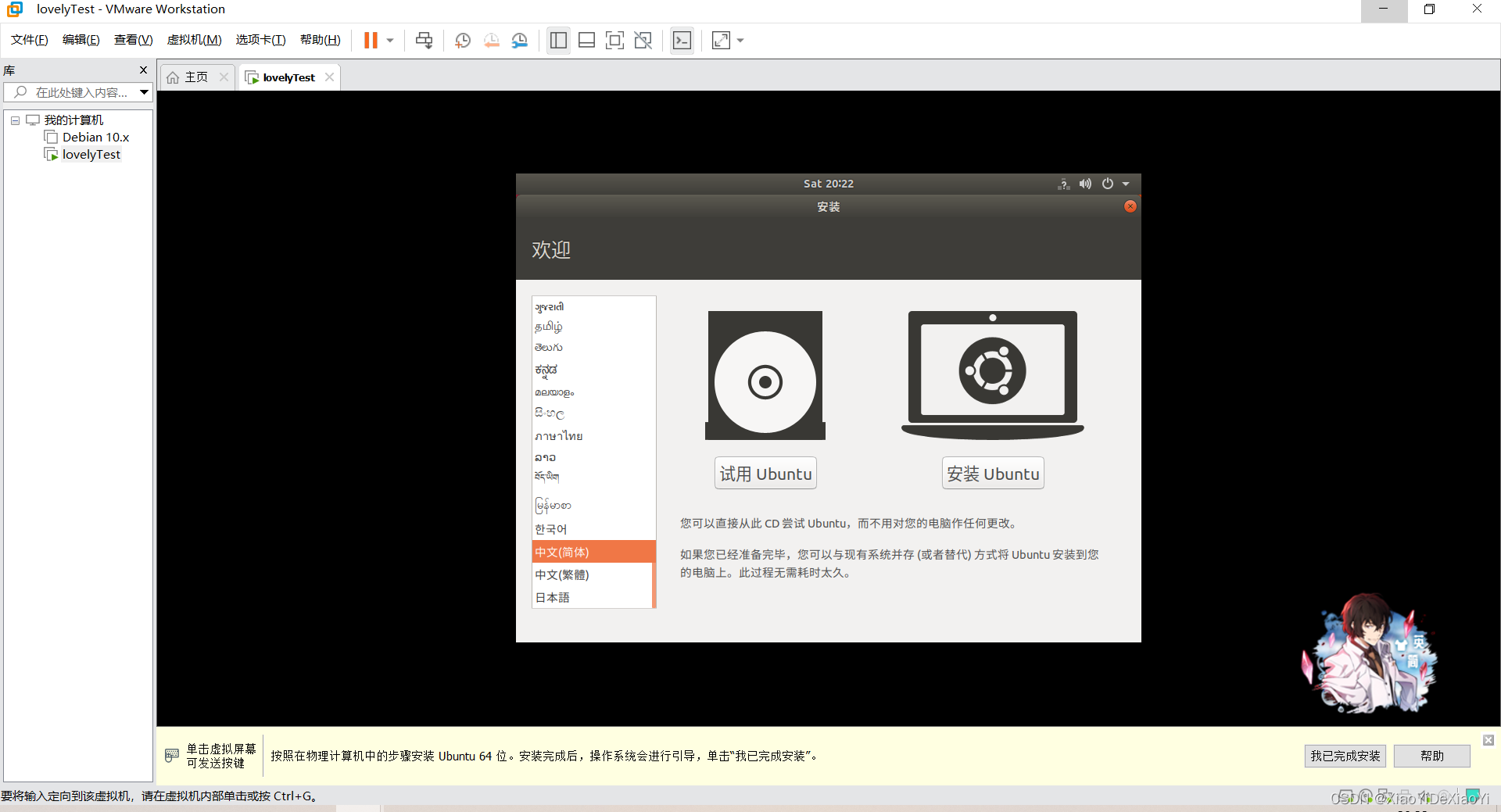Click the CD disc try-Ubuntu image
1501x812 pixels.
(x=765, y=376)
